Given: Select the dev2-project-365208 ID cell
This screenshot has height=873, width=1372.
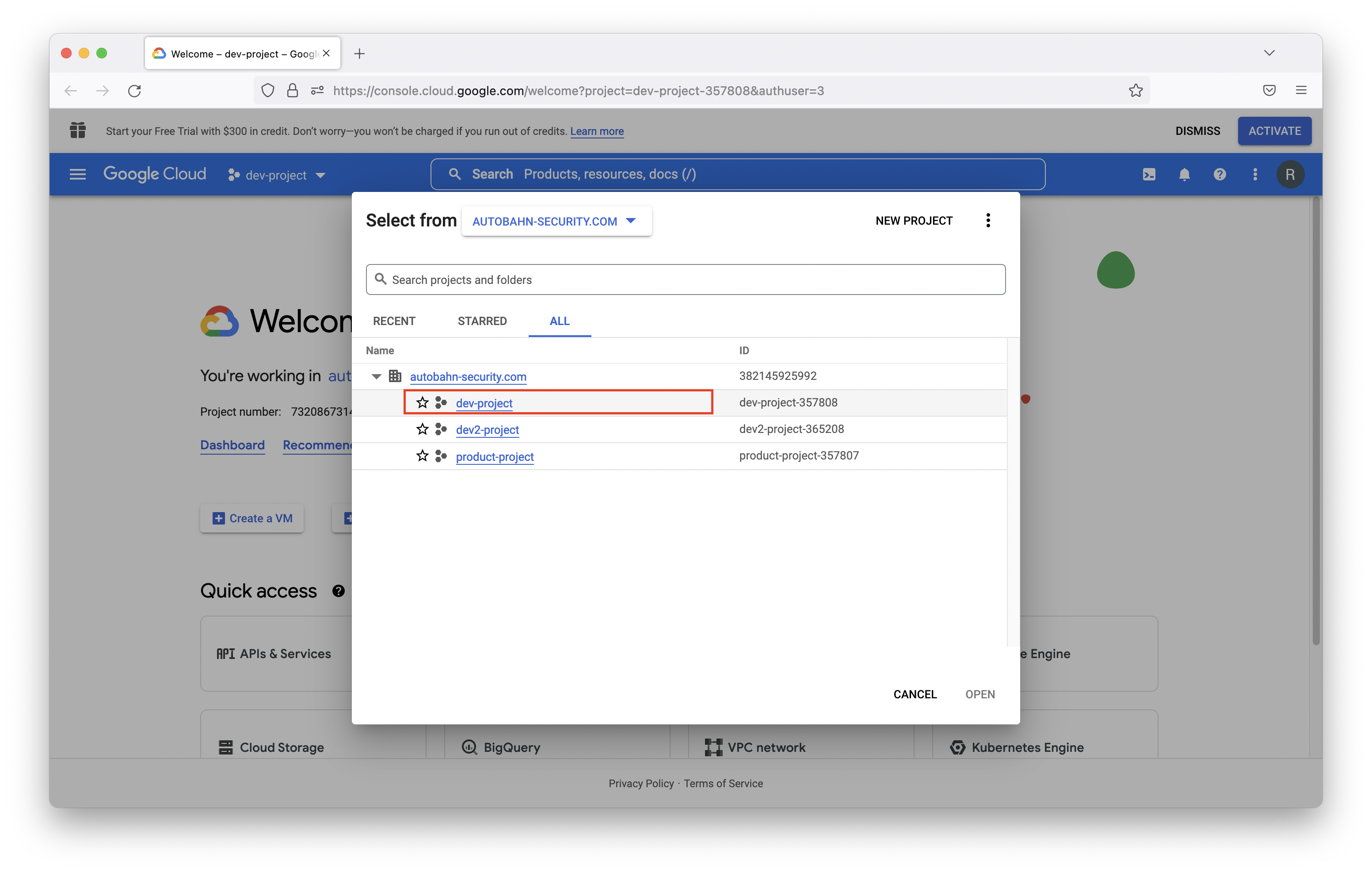Looking at the screenshot, I should 791,429.
